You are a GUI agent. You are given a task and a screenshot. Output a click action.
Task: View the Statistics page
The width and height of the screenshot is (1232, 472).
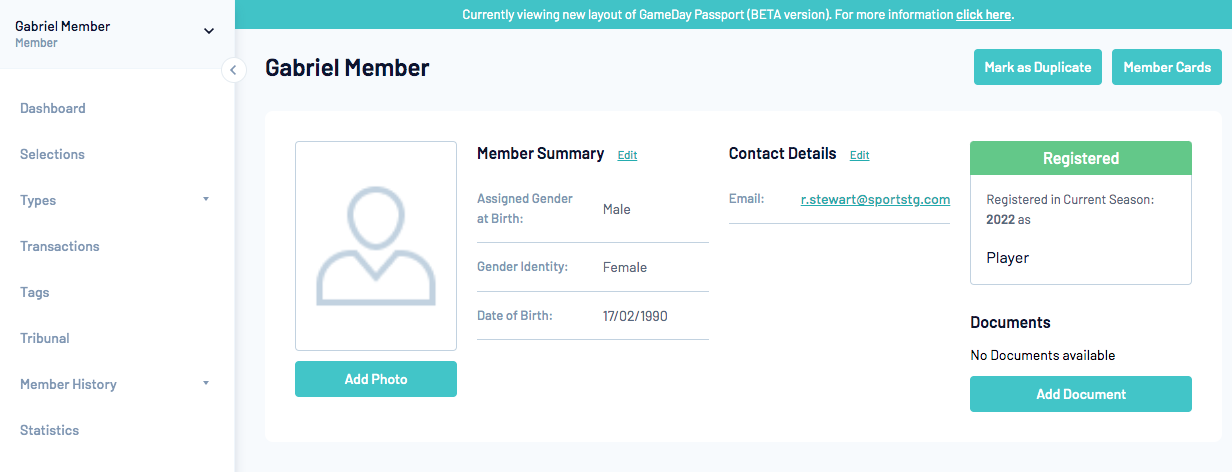point(50,430)
